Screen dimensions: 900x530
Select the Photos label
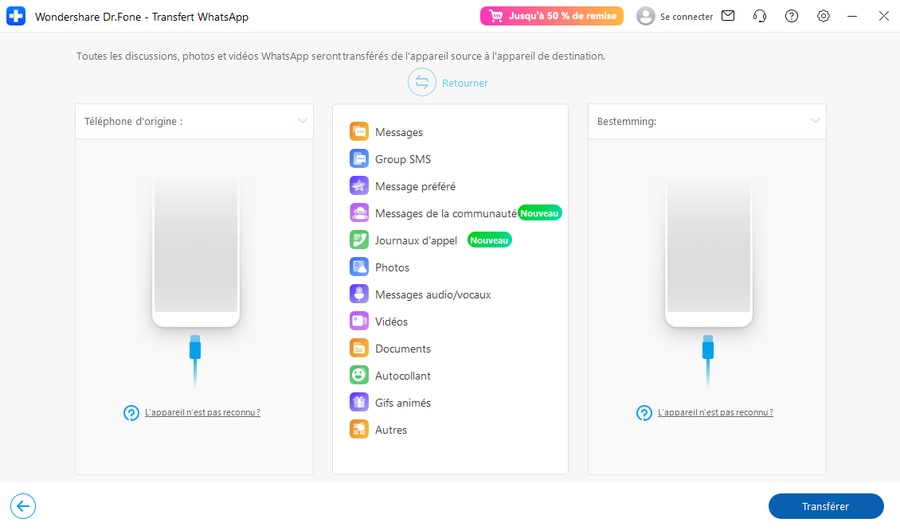[392, 267]
